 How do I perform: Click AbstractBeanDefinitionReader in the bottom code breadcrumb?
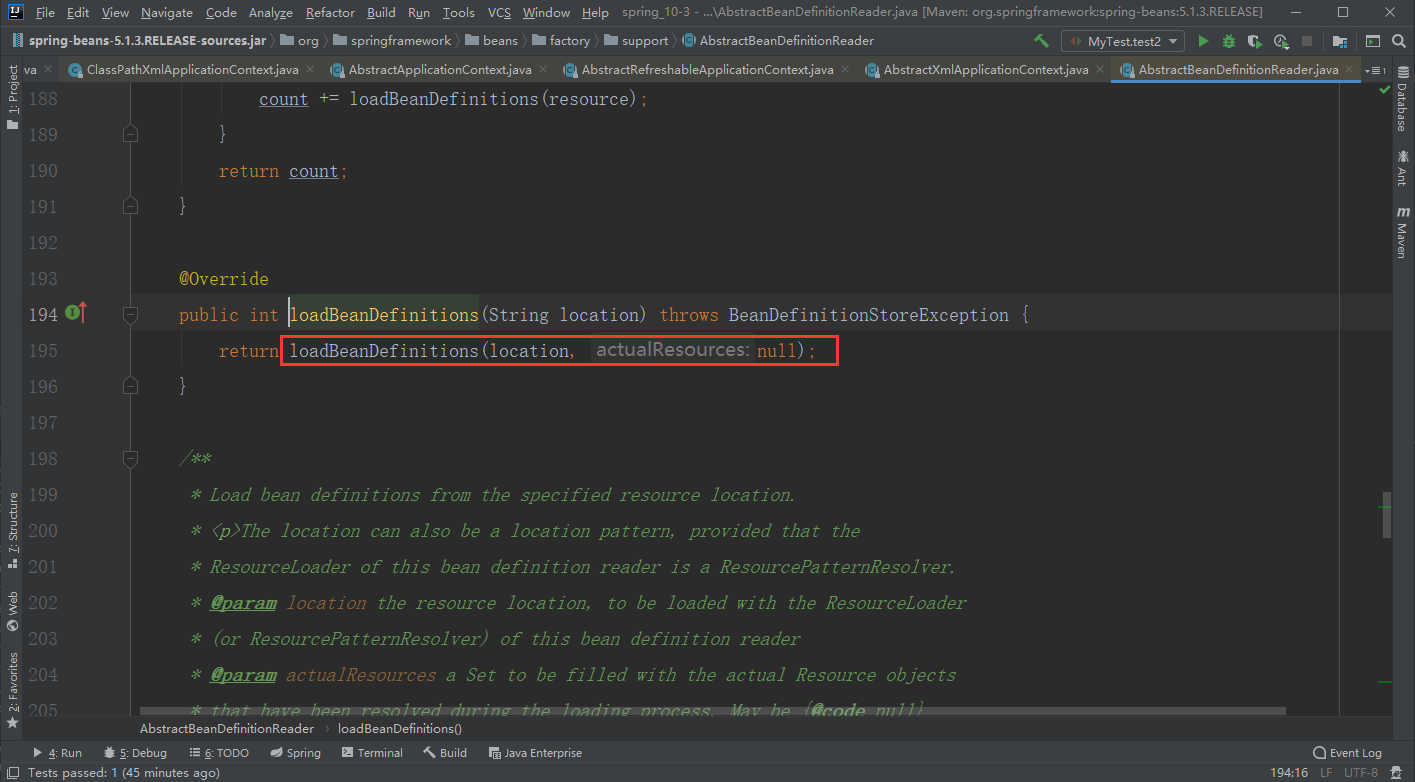pyautogui.click(x=227, y=729)
